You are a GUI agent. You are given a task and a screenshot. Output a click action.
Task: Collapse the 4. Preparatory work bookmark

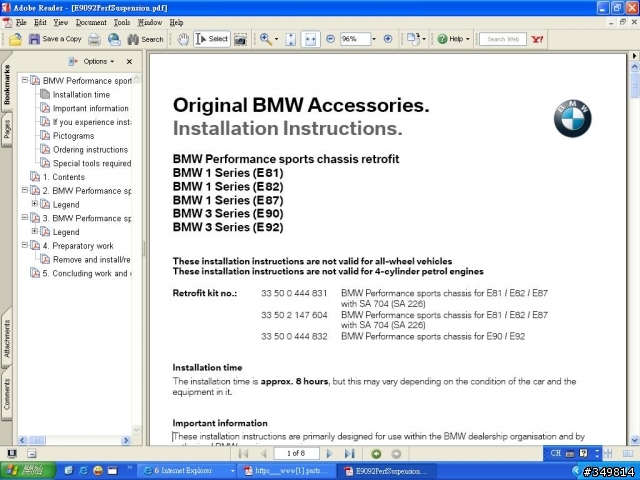point(25,245)
